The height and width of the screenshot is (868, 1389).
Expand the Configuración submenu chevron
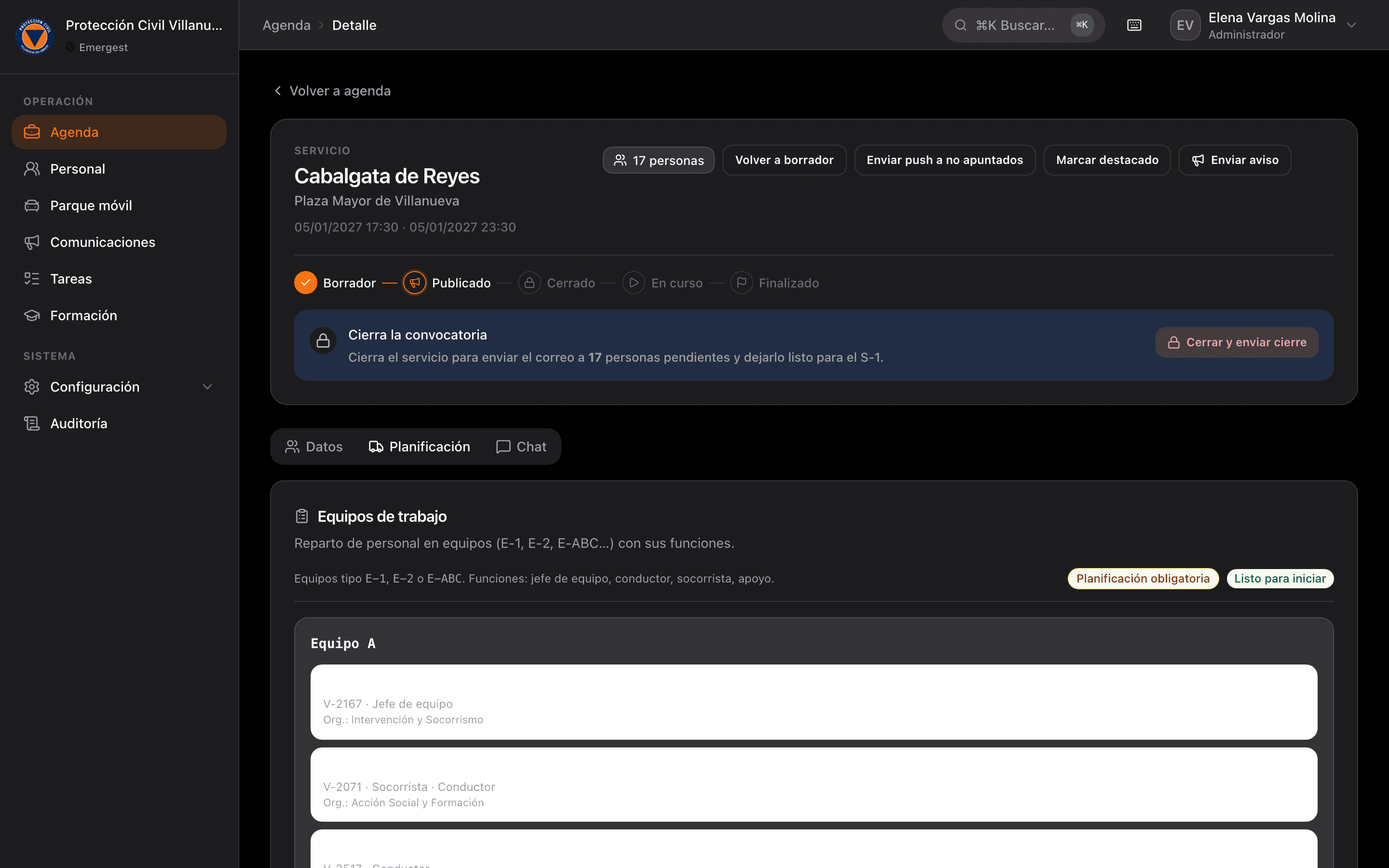[x=208, y=387]
